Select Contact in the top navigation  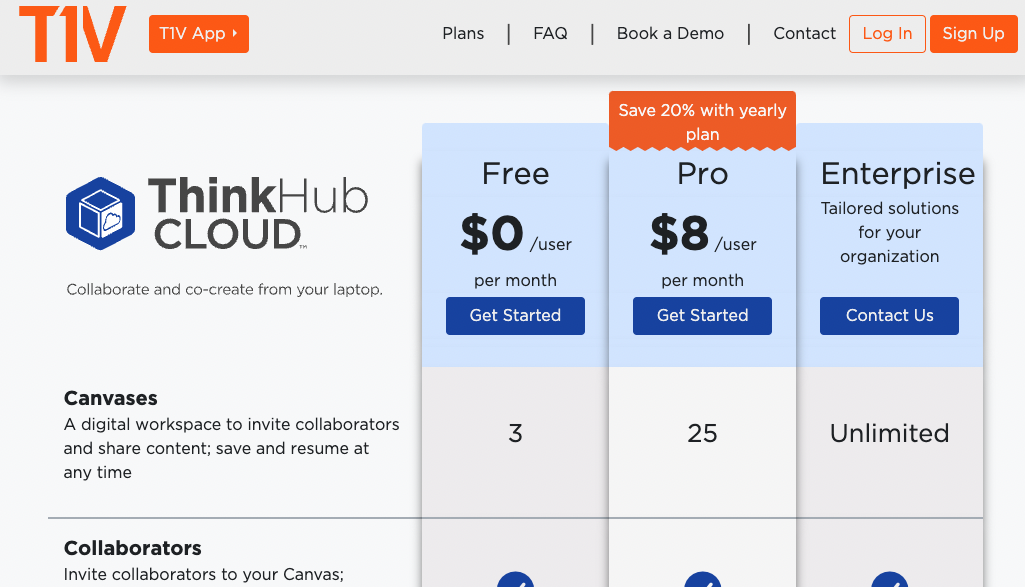coord(804,33)
